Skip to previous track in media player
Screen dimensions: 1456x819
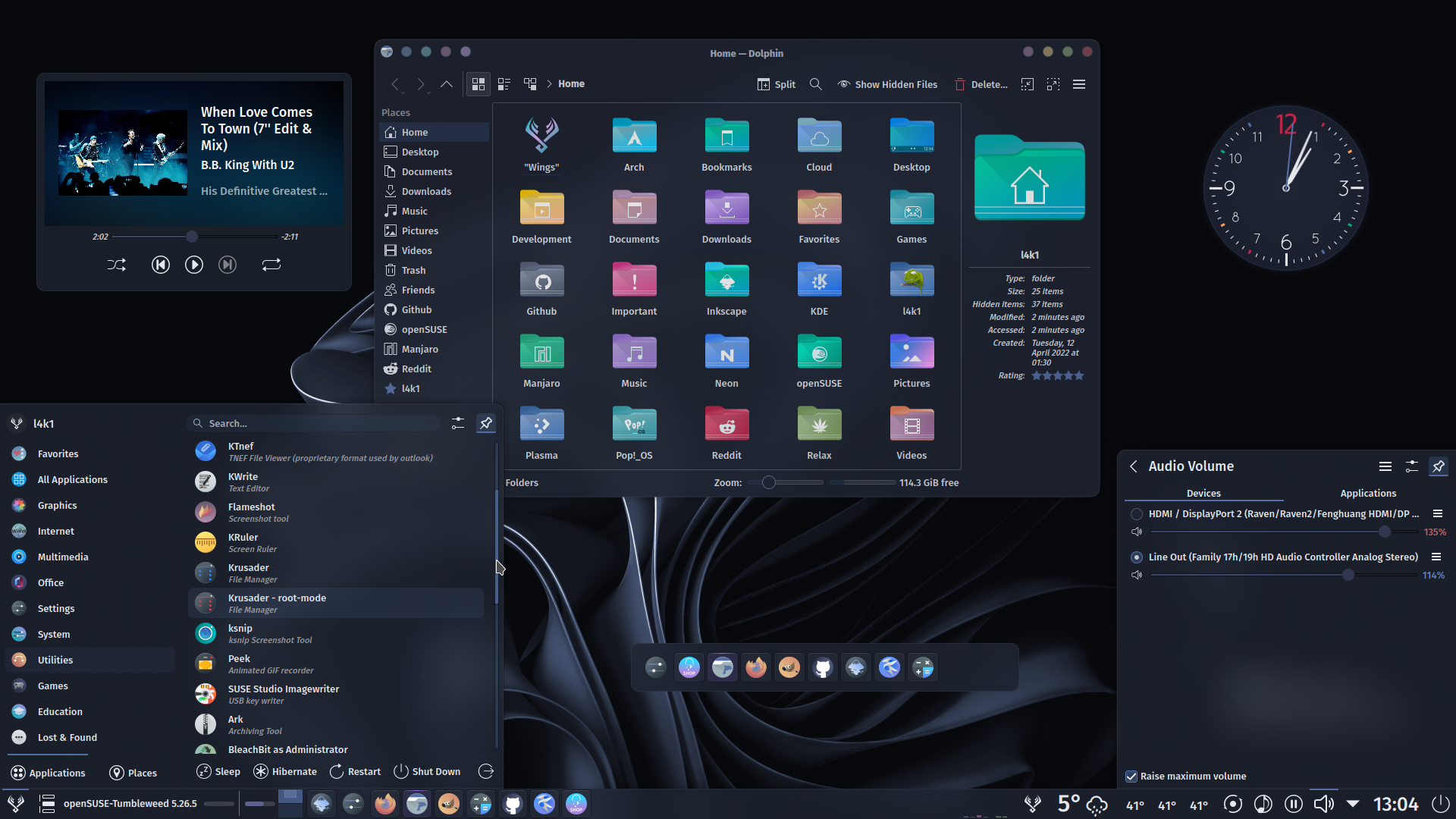(161, 265)
